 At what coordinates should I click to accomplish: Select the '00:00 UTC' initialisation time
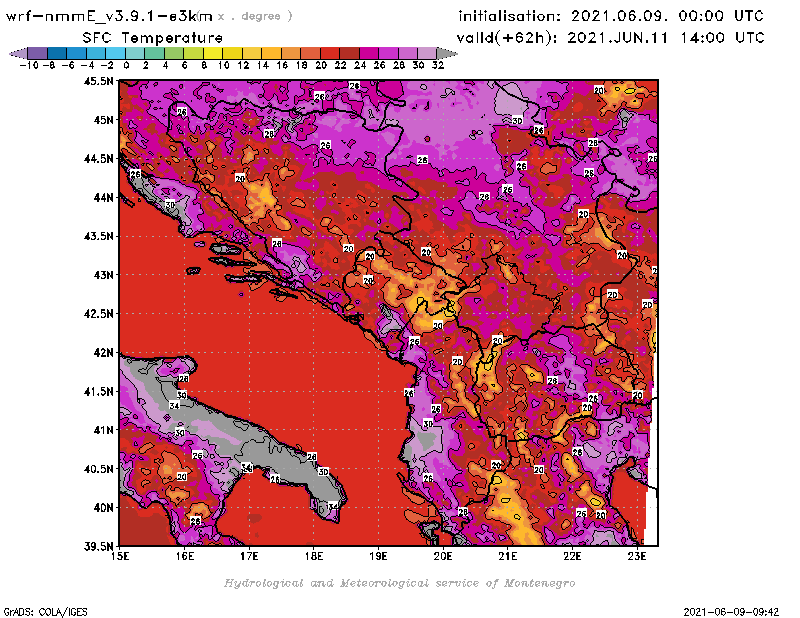tap(721, 16)
